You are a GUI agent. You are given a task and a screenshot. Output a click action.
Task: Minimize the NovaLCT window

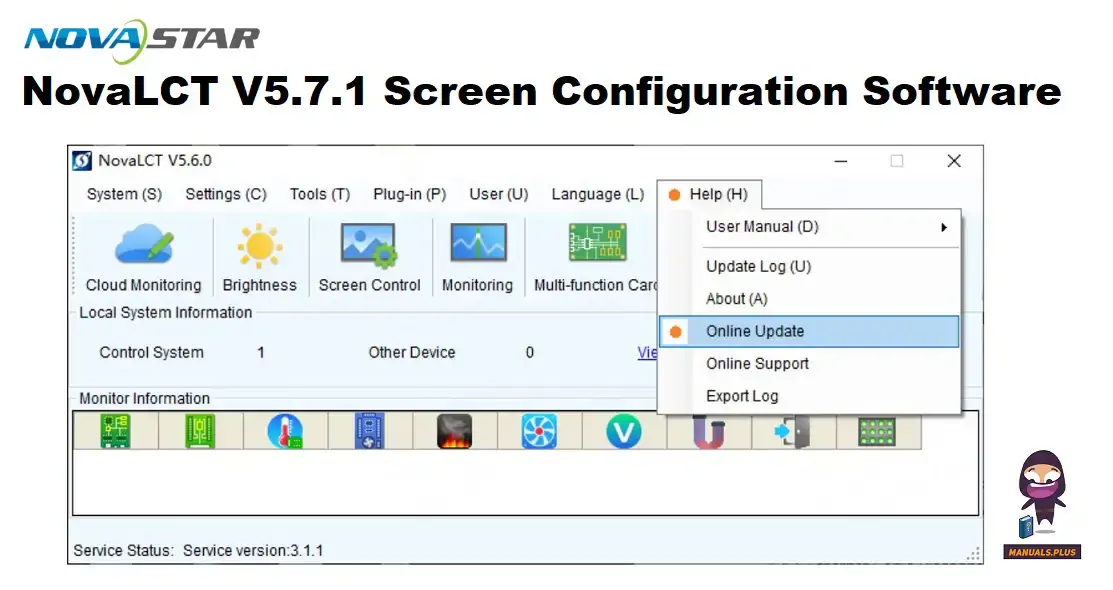pos(841,161)
